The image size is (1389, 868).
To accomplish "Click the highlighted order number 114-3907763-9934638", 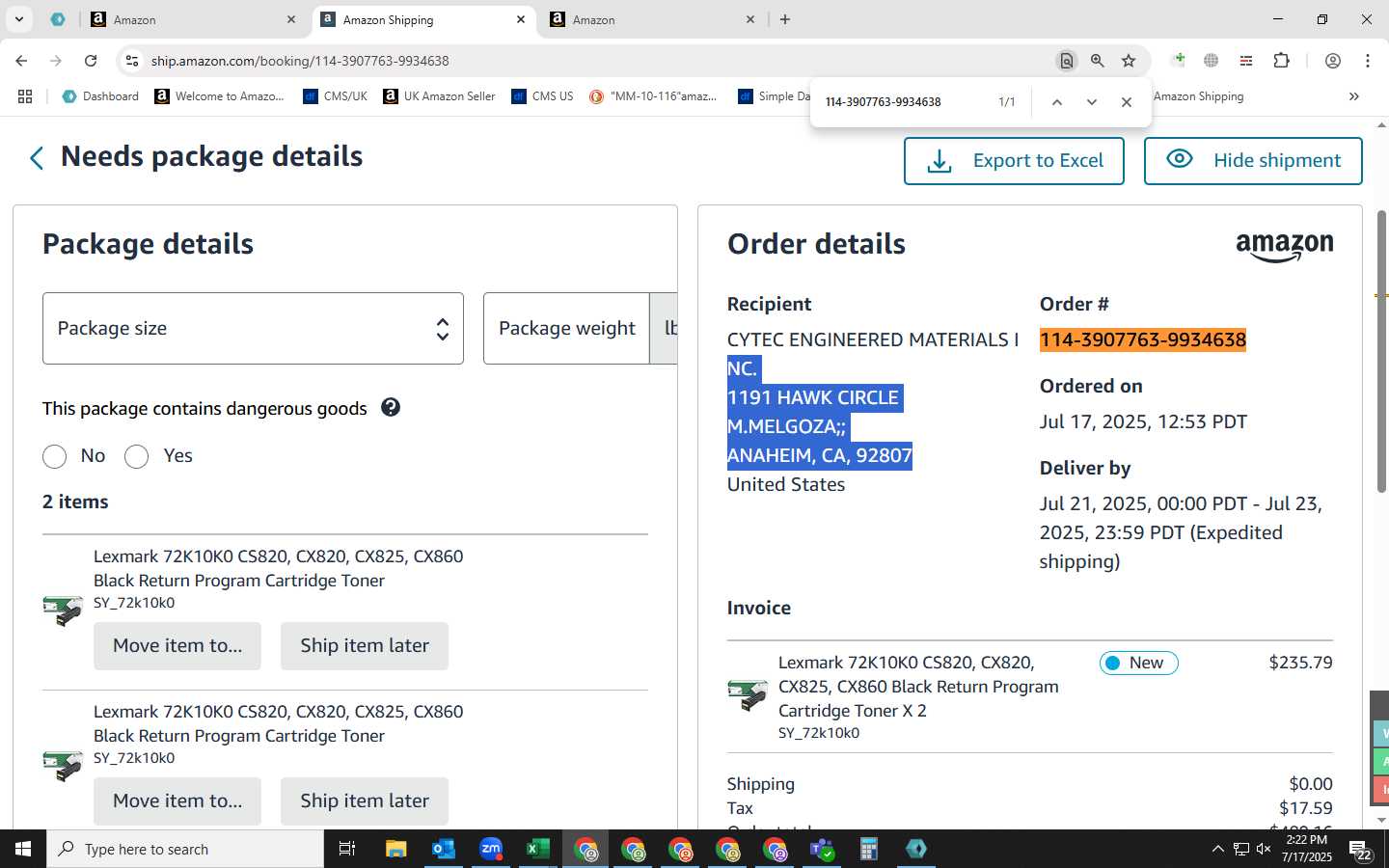I will [x=1143, y=339].
